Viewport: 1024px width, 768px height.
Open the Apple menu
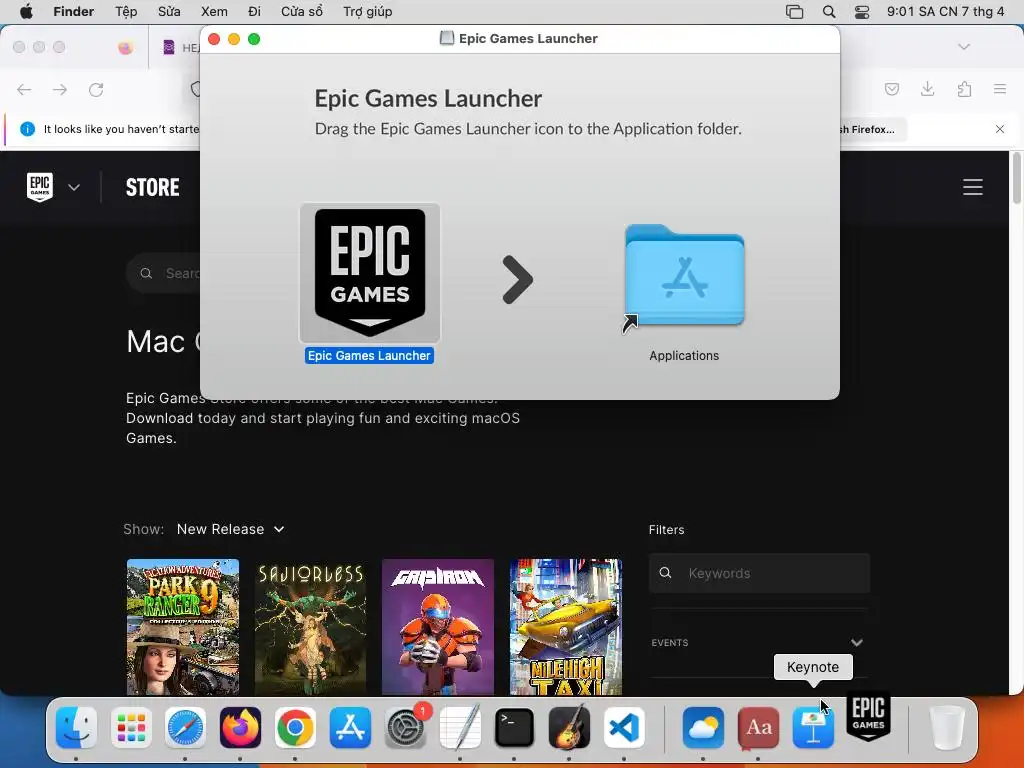[x=26, y=12]
